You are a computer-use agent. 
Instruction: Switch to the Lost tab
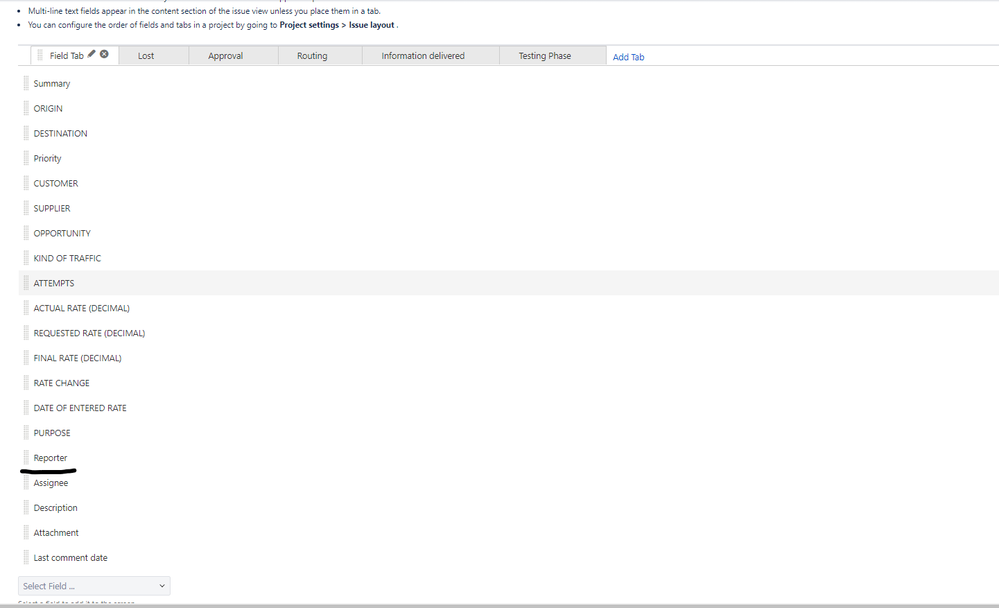(x=154, y=55)
